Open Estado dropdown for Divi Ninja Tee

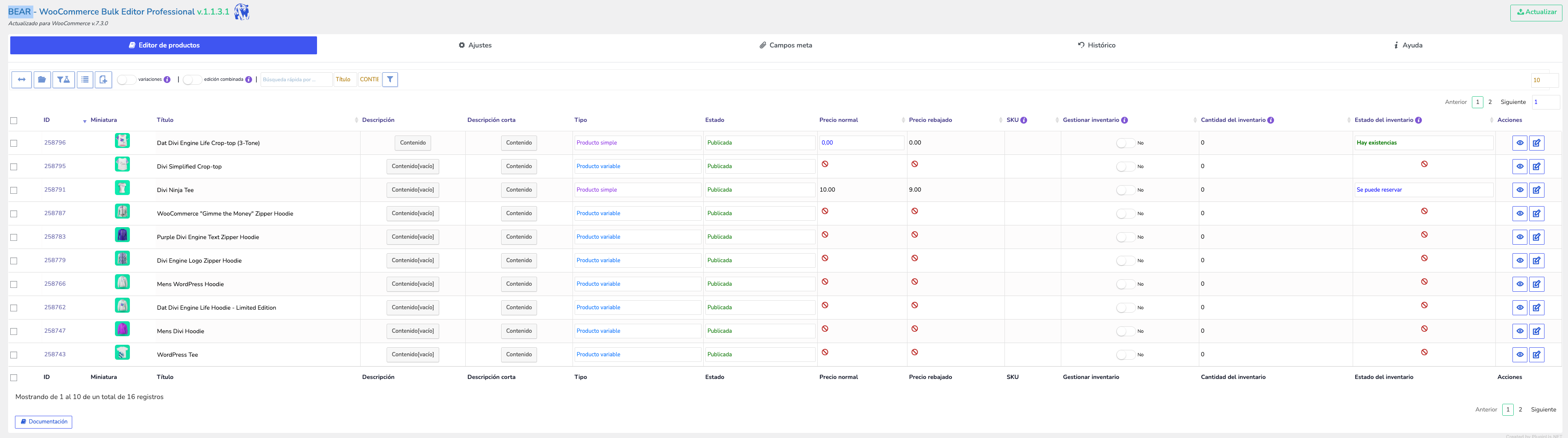coord(760,189)
